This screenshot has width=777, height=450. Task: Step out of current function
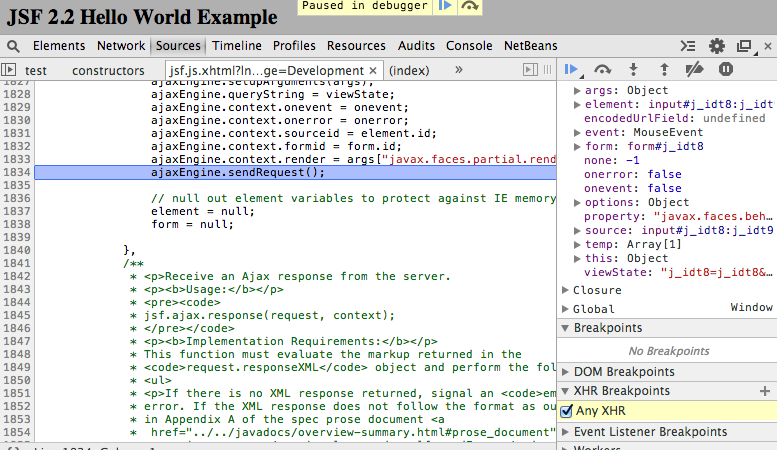[664, 69]
